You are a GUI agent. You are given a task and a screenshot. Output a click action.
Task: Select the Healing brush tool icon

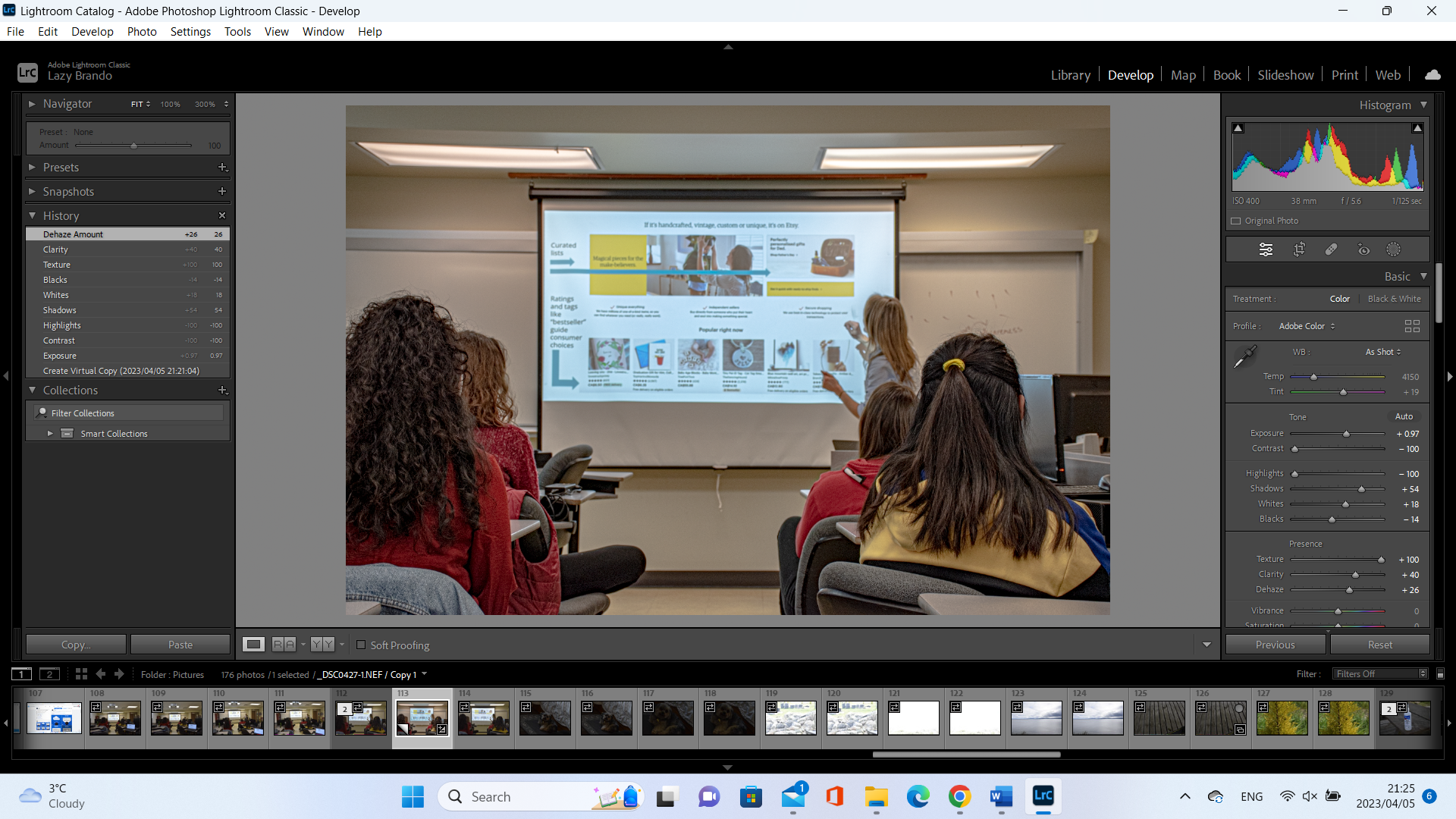pyautogui.click(x=1331, y=249)
